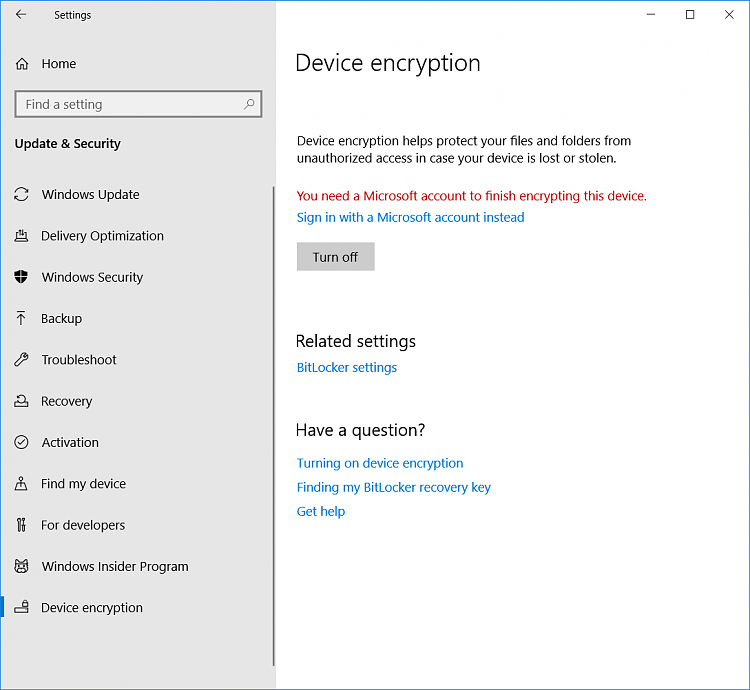
Task: Turn off device encryption button
Action: tap(335, 257)
